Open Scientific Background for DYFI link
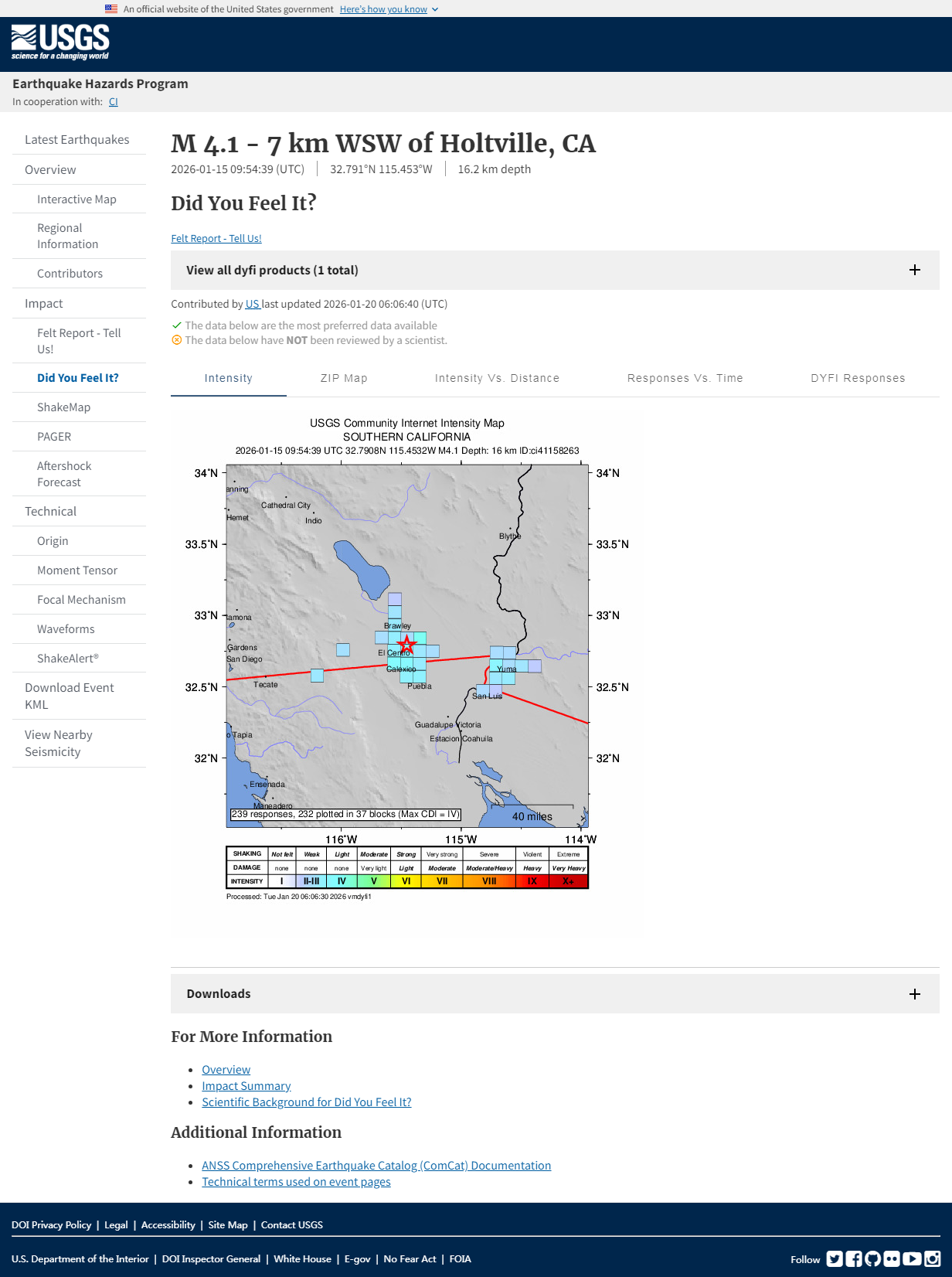 pos(307,1102)
